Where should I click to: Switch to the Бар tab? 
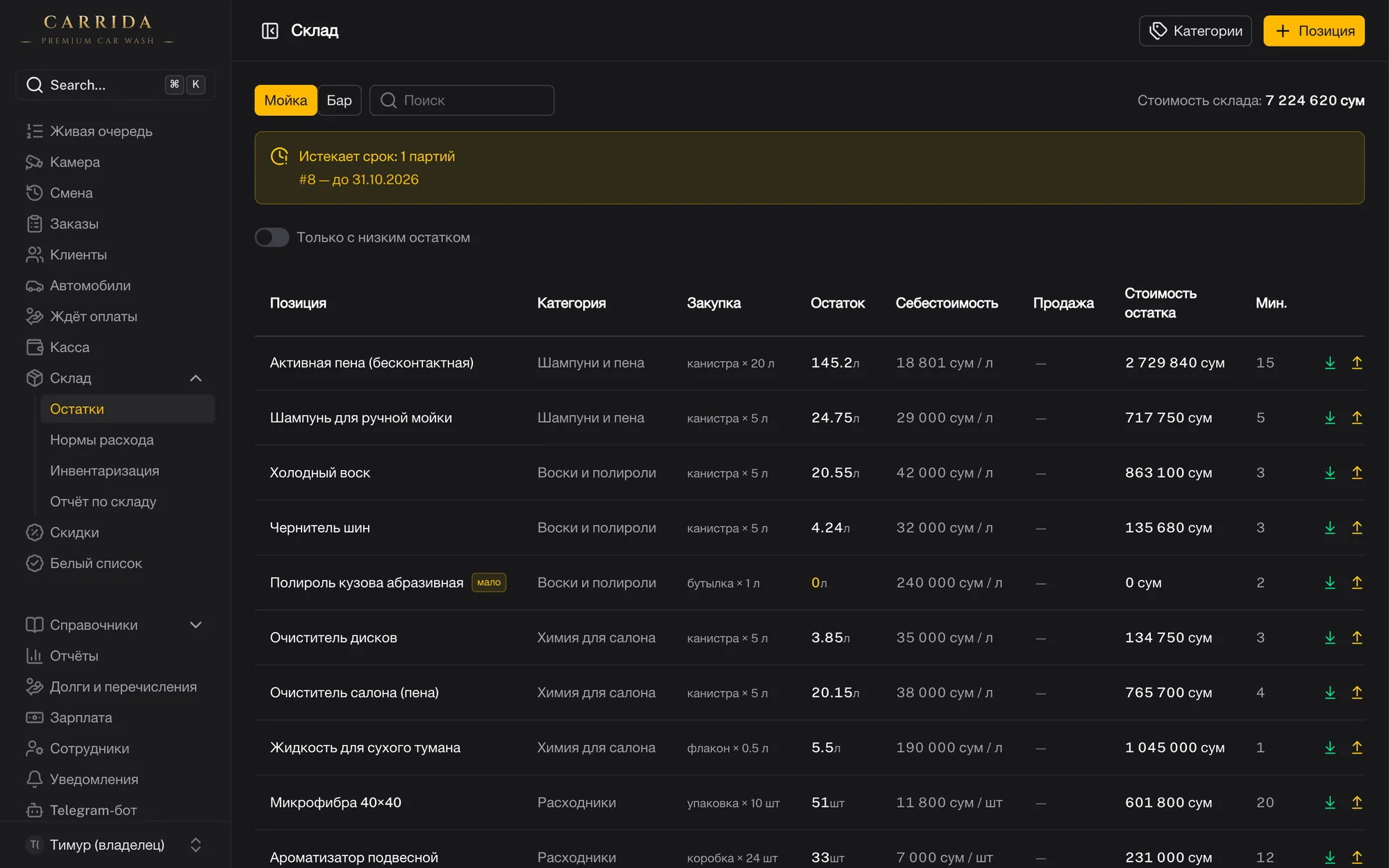[x=339, y=101]
